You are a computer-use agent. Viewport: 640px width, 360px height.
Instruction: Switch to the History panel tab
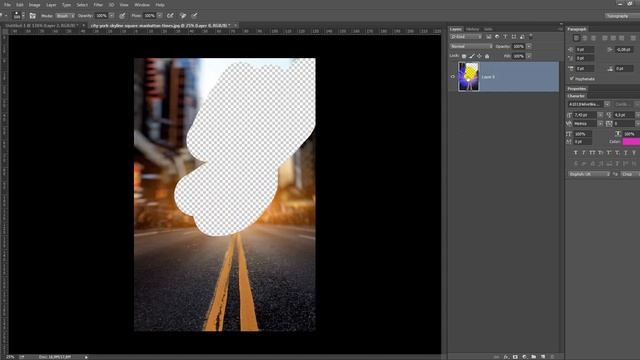[472, 29]
